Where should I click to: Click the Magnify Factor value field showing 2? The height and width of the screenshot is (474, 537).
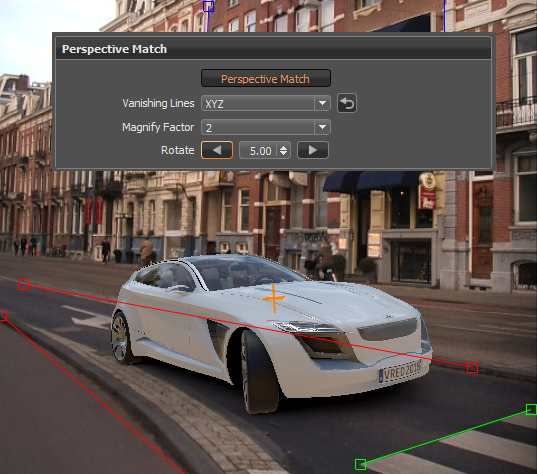258,127
